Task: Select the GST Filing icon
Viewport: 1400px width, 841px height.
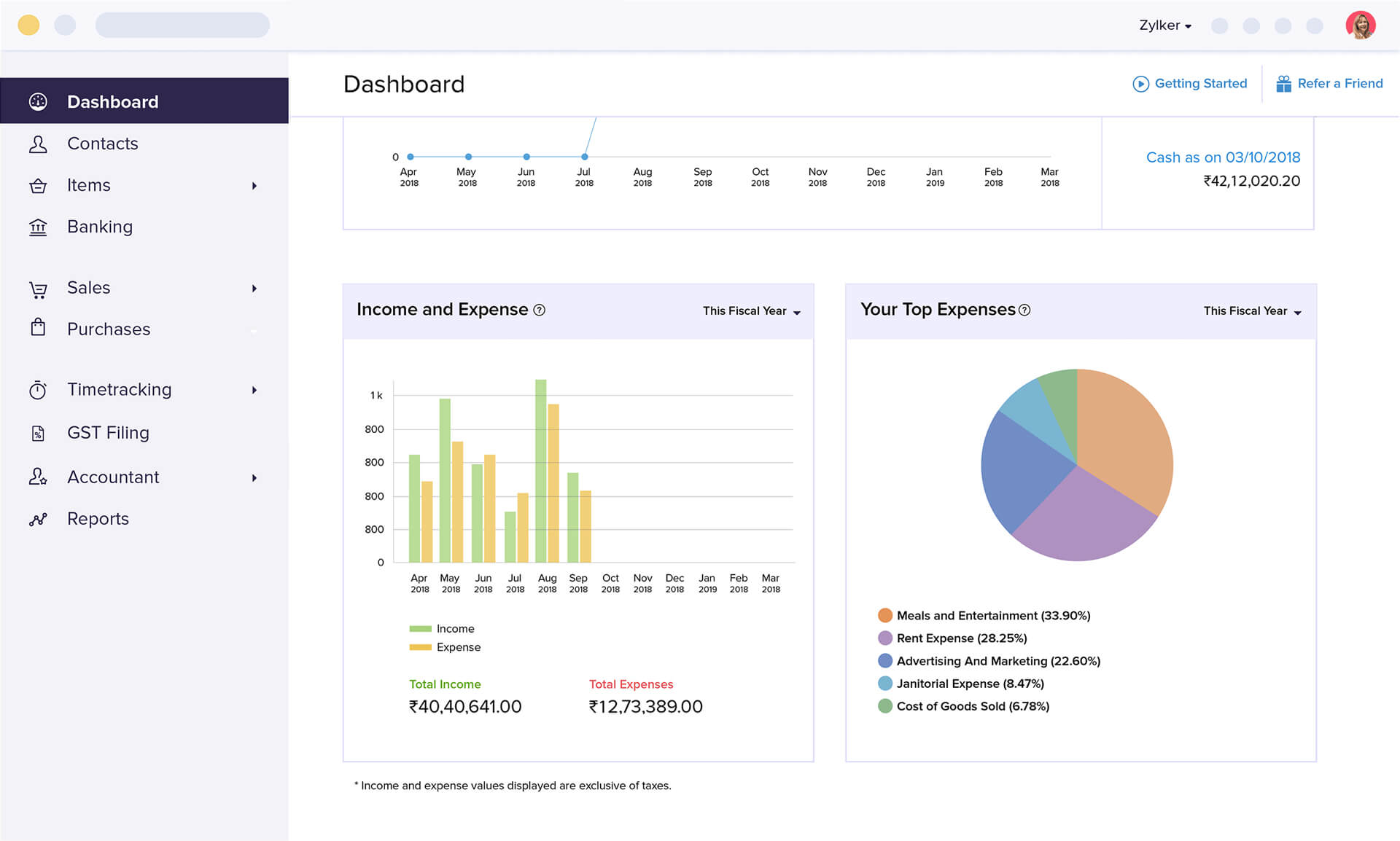Action: point(39,433)
